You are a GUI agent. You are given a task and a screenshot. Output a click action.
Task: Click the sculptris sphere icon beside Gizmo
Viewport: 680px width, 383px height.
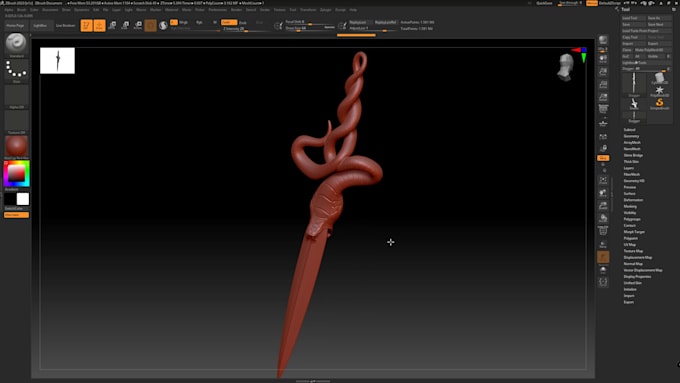[x=163, y=26]
